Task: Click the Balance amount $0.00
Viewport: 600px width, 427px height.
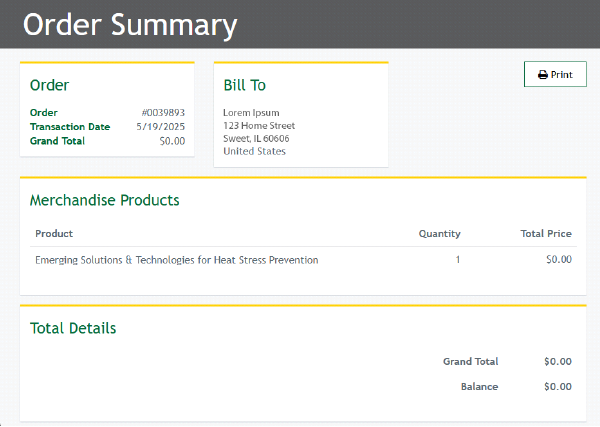Action: 558,387
